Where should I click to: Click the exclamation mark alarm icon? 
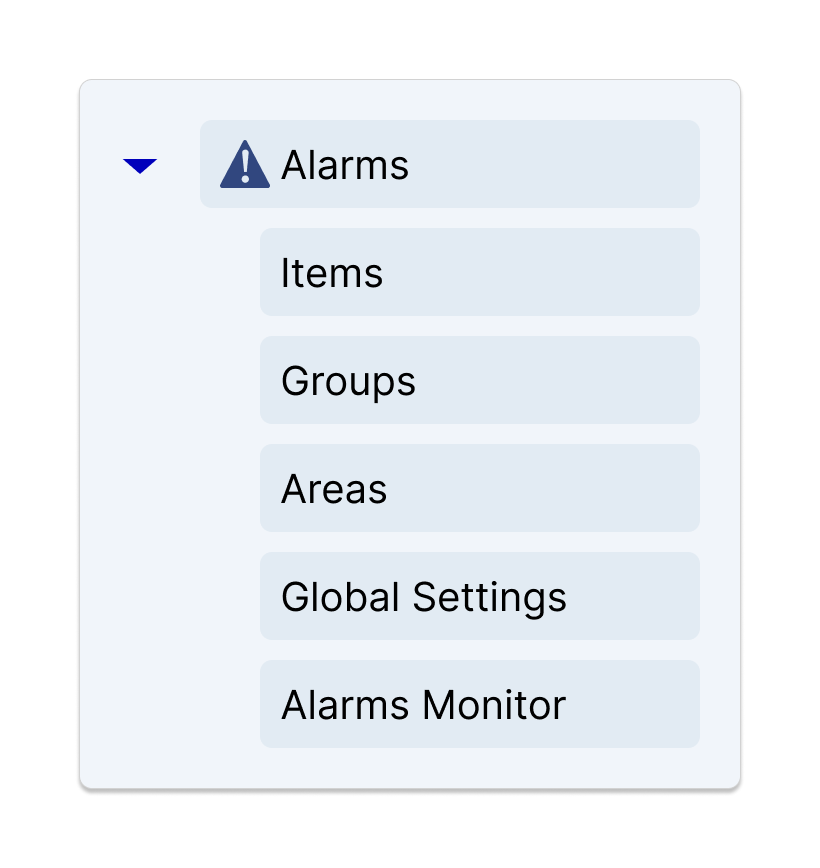tap(245, 164)
